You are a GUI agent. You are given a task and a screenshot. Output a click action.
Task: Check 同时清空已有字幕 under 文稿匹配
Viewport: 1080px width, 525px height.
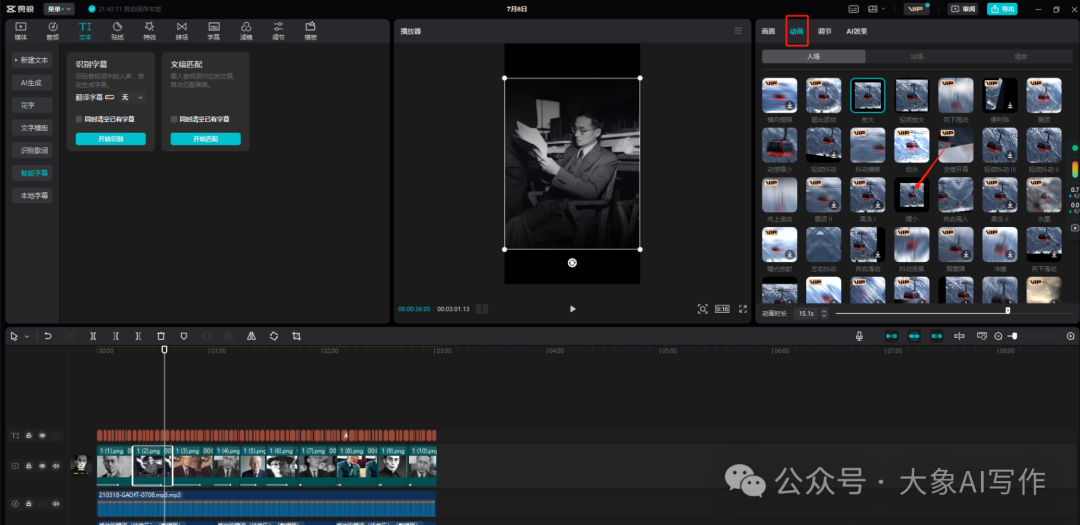click(174, 119)
